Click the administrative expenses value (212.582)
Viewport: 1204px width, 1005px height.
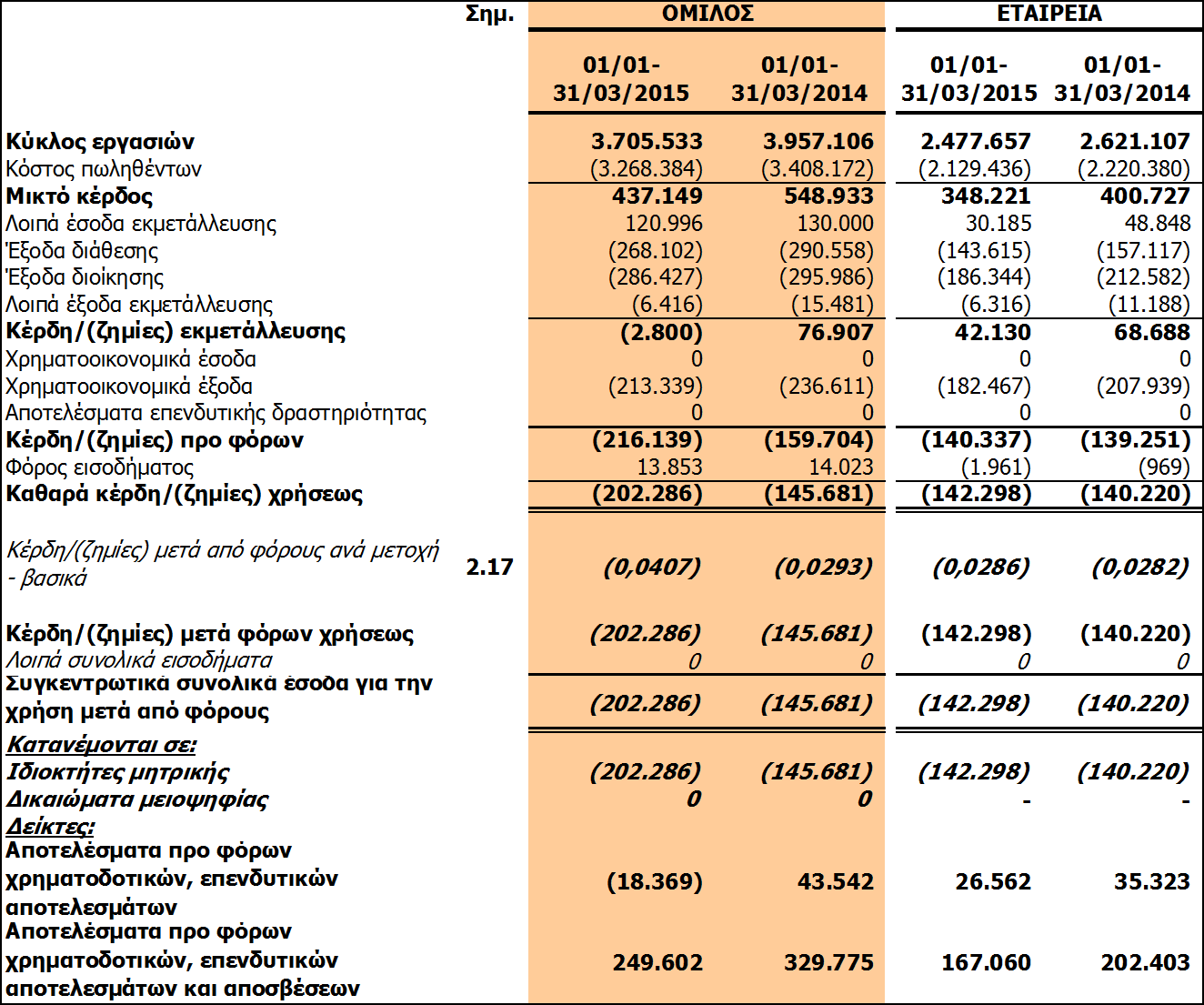(1143, 277)
